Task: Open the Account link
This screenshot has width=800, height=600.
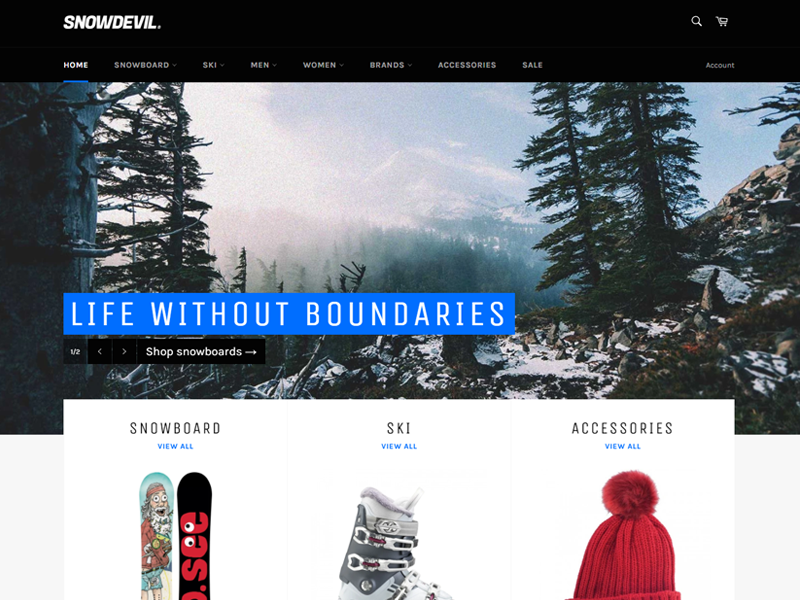Action: tap(720, 65)
